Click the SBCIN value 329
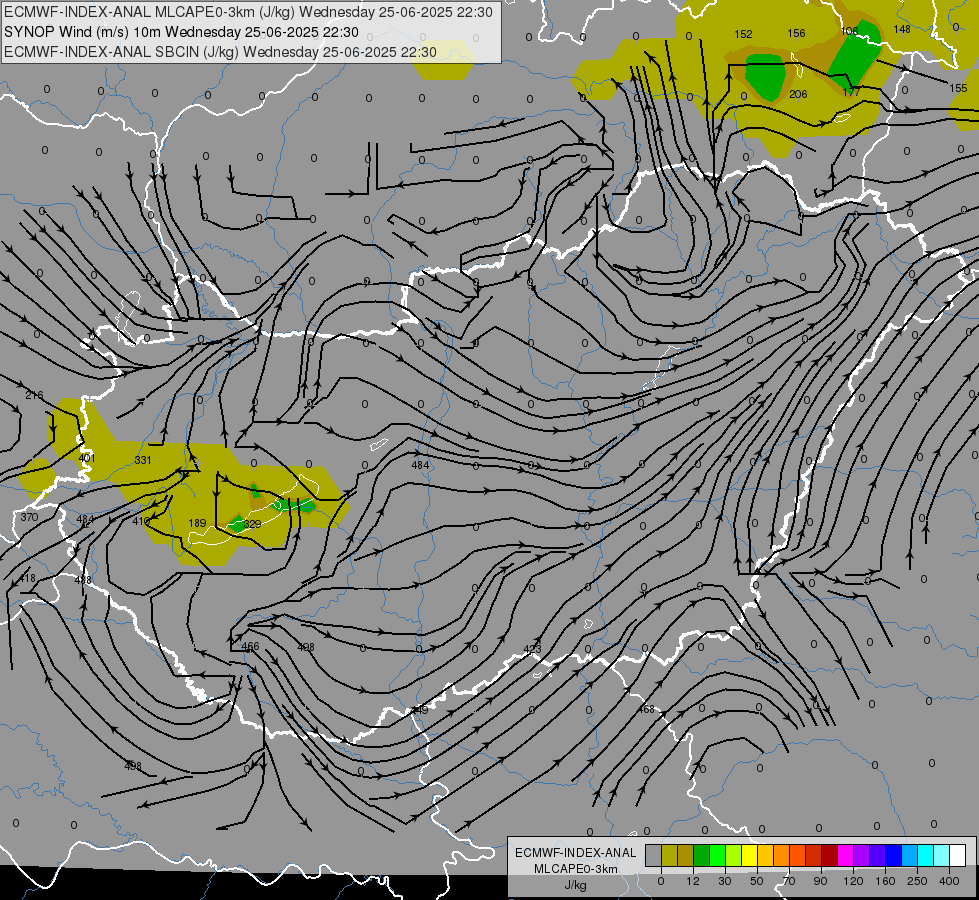 coord(252,524)
